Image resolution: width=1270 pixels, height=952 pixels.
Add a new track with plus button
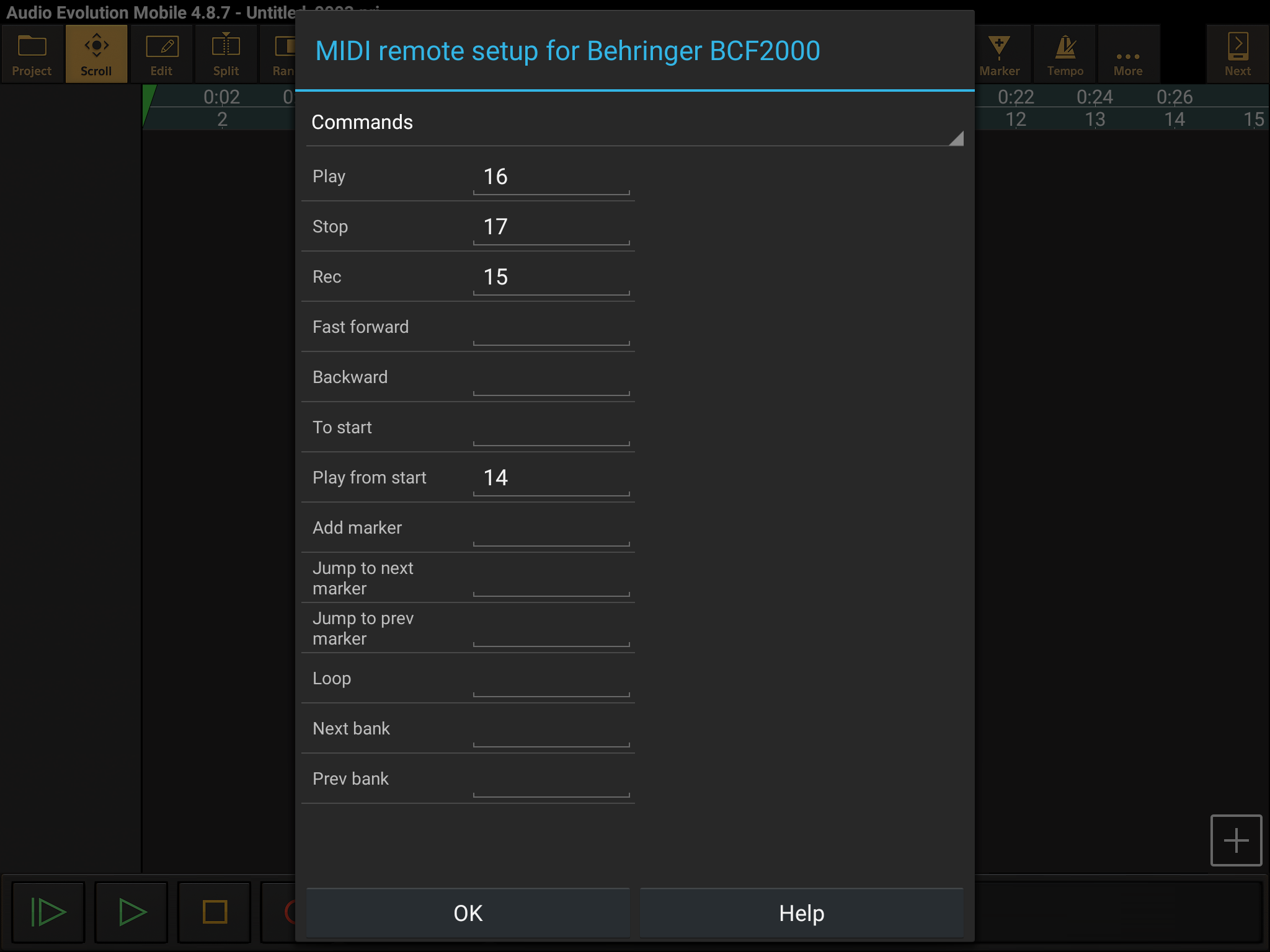point(1236,840)
